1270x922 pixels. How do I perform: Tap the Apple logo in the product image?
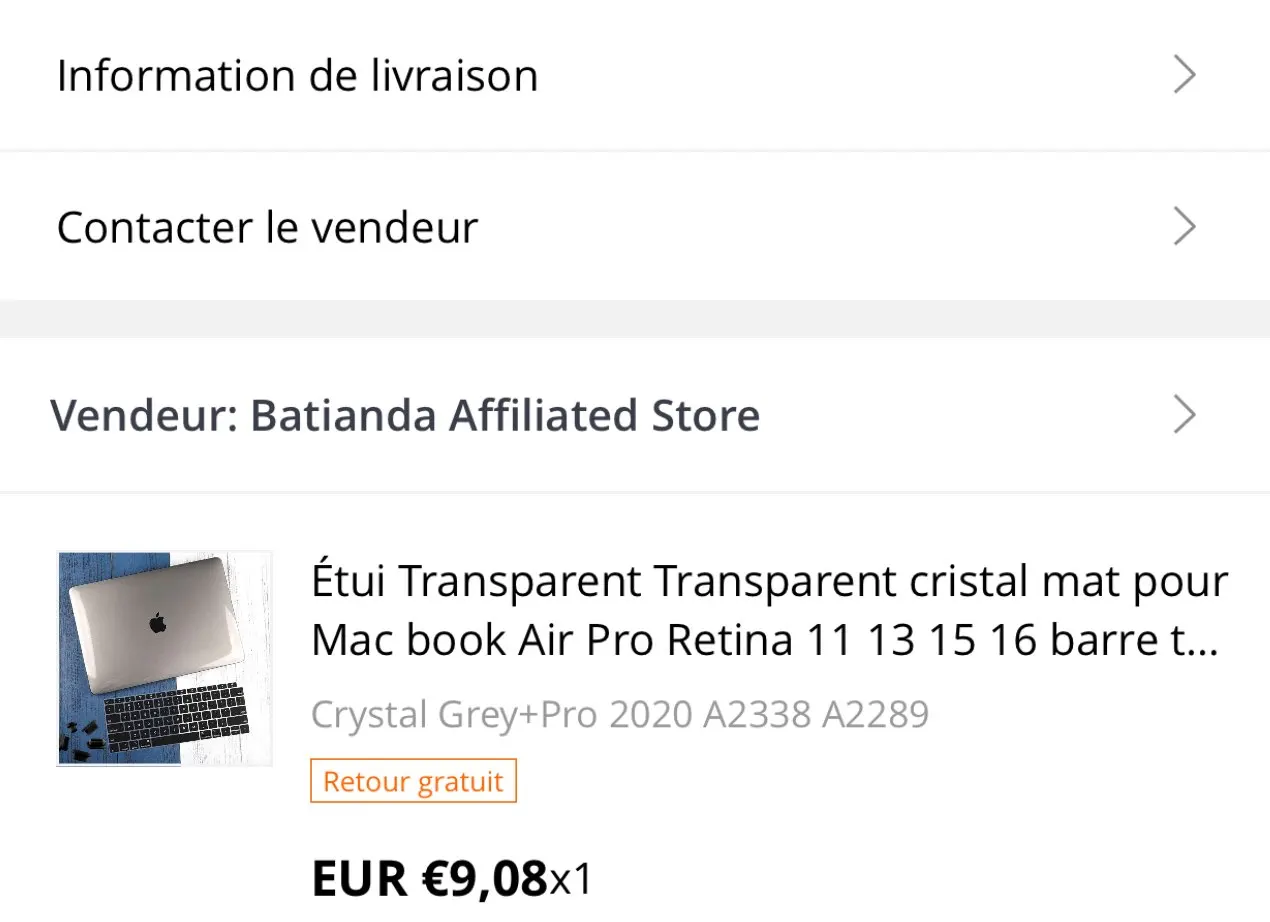pyautogui.click(x=156, y=624)
